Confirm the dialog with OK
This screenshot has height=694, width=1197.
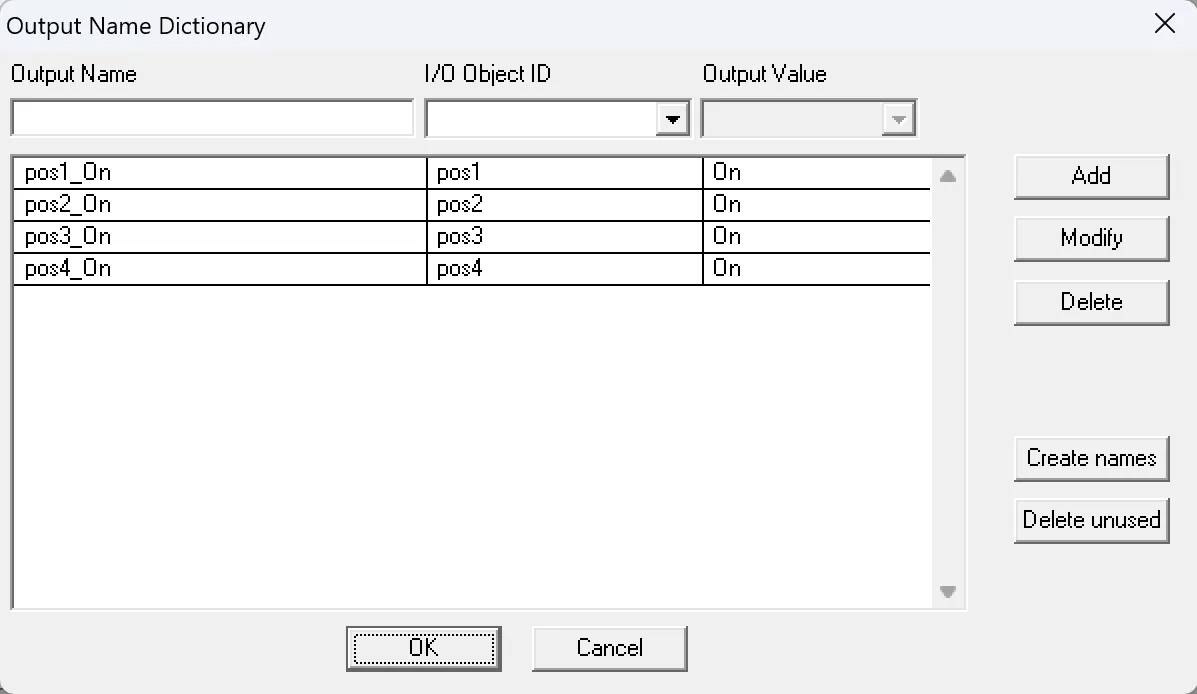(423, 648)
